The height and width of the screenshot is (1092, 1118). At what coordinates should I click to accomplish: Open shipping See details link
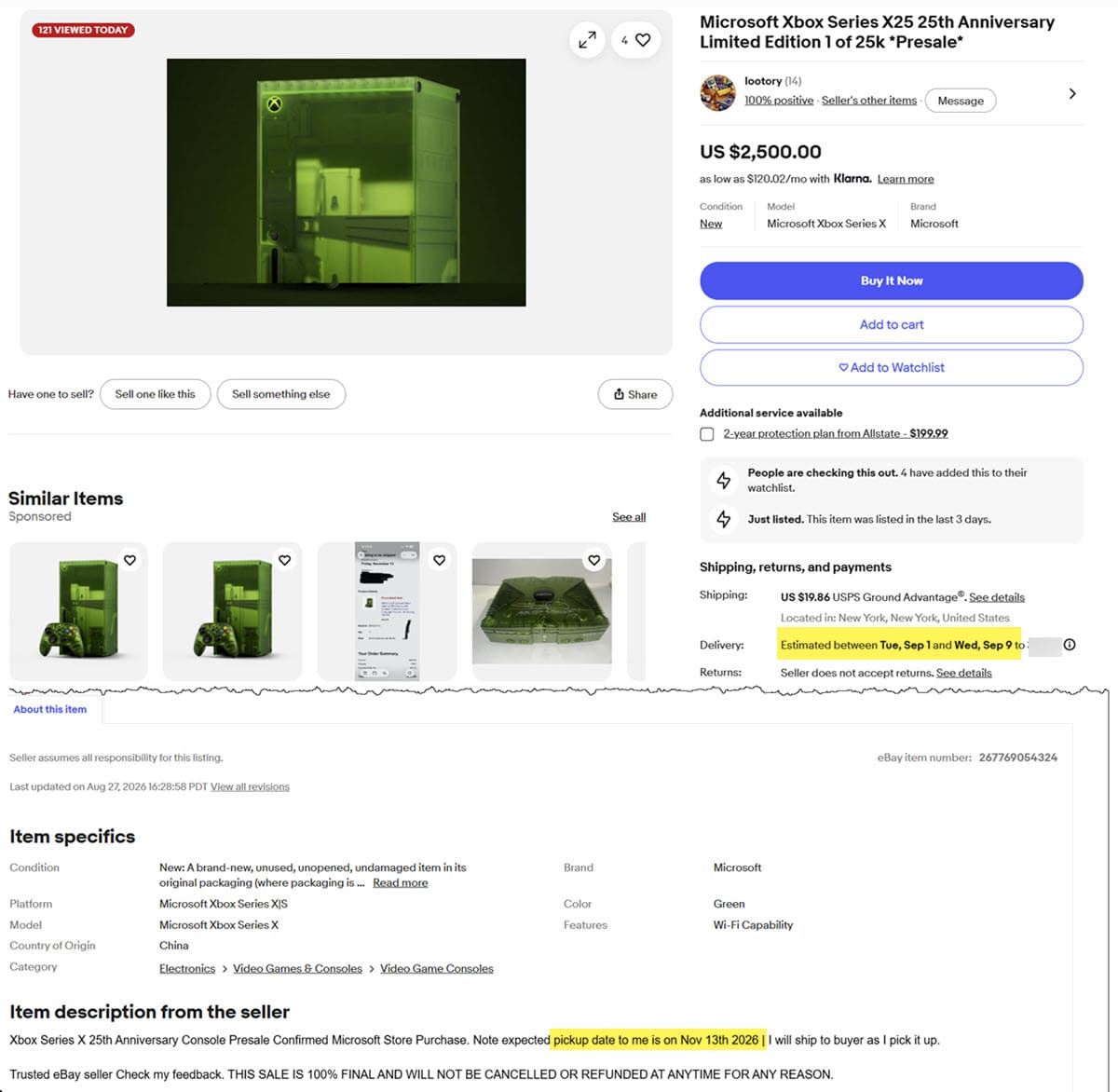tap(997, 597)
